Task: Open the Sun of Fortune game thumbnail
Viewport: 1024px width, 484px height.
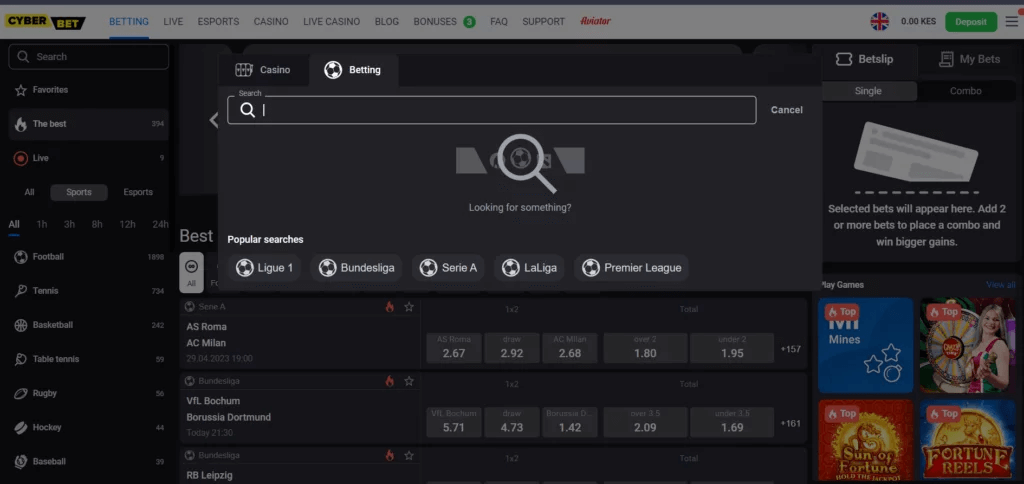Action: [865, 440]
